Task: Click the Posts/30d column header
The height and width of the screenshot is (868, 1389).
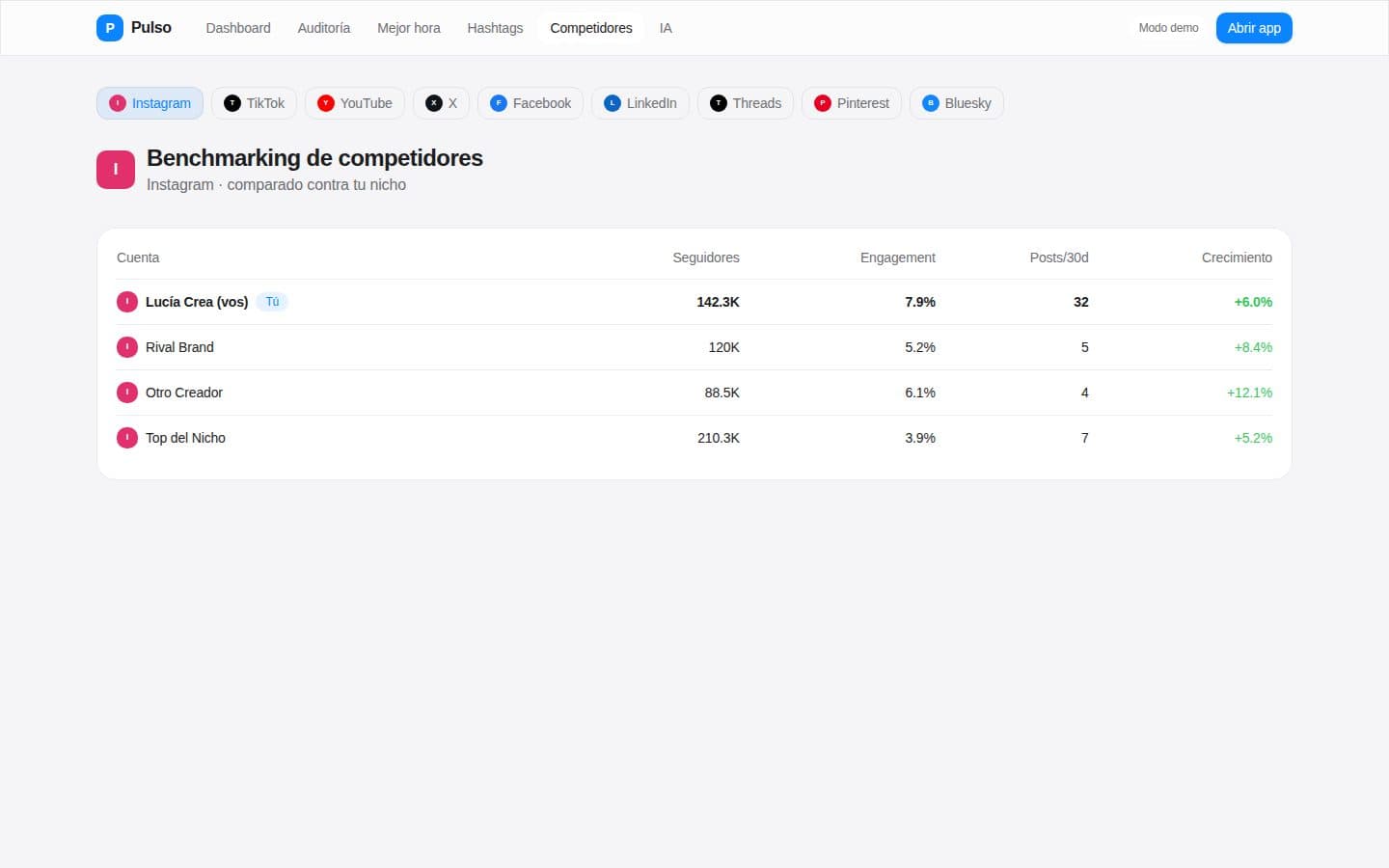Action: point(1059,258)
